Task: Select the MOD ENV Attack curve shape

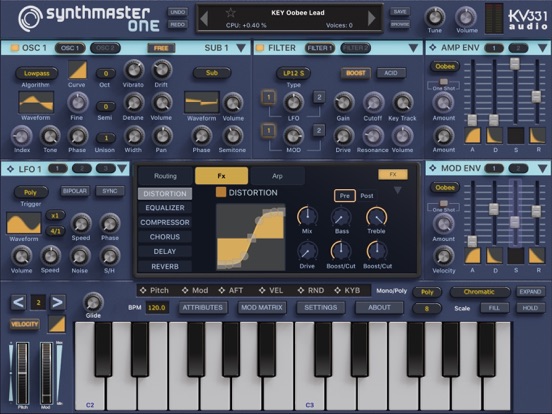Action: pyautogui.click(x=472, y=256)
